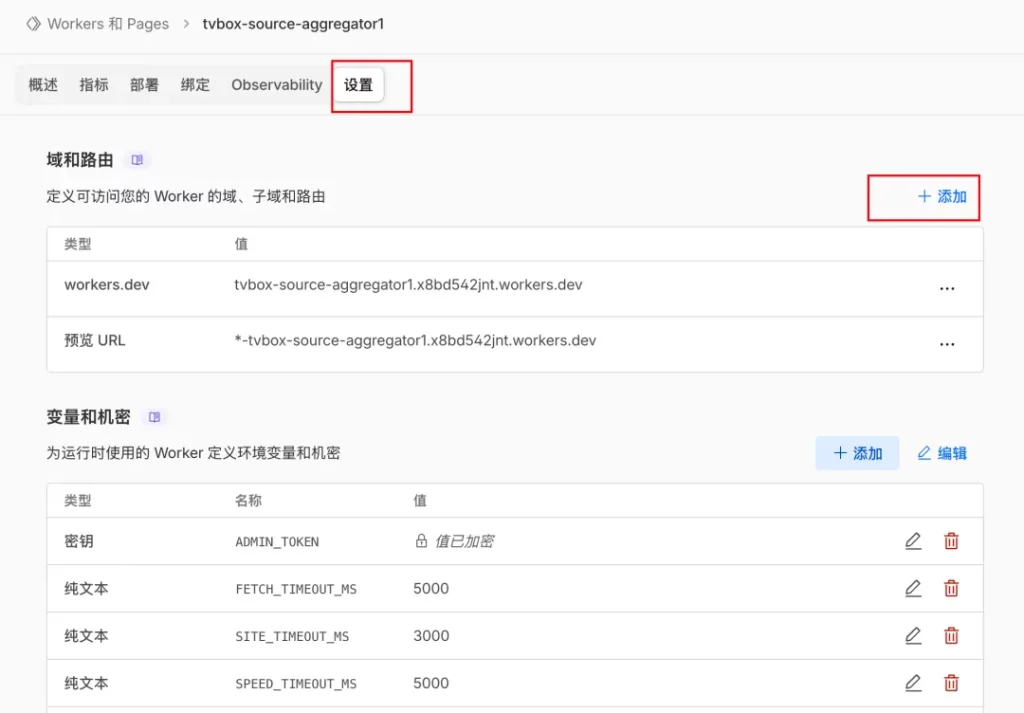1024x713 pixels.
Task: Edit the ADMIN_TOKEN variable
Action: [x=913, y=541]
